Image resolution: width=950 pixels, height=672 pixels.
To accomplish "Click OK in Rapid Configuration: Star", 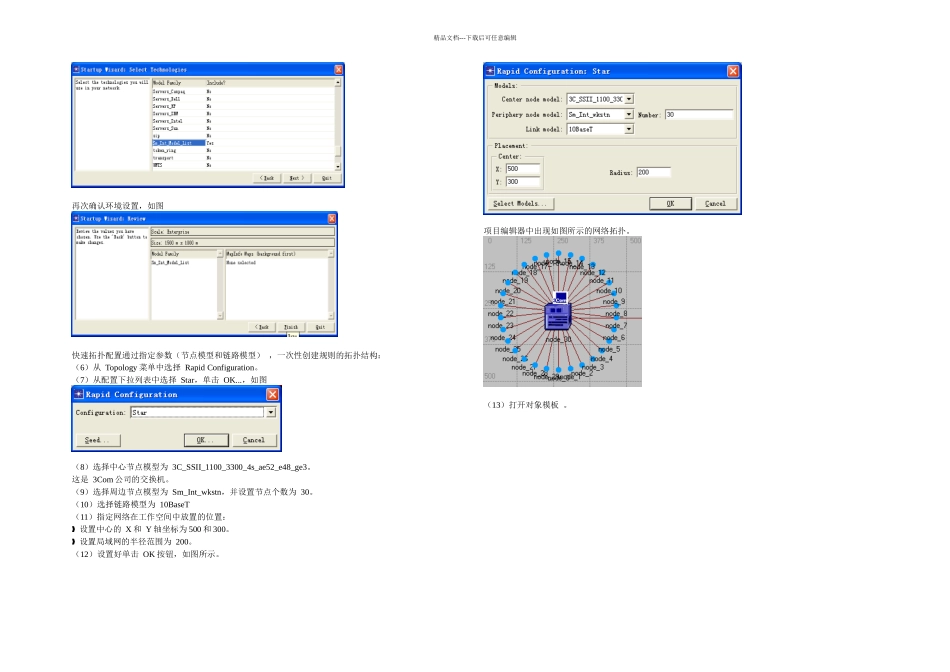I will 670,204.
